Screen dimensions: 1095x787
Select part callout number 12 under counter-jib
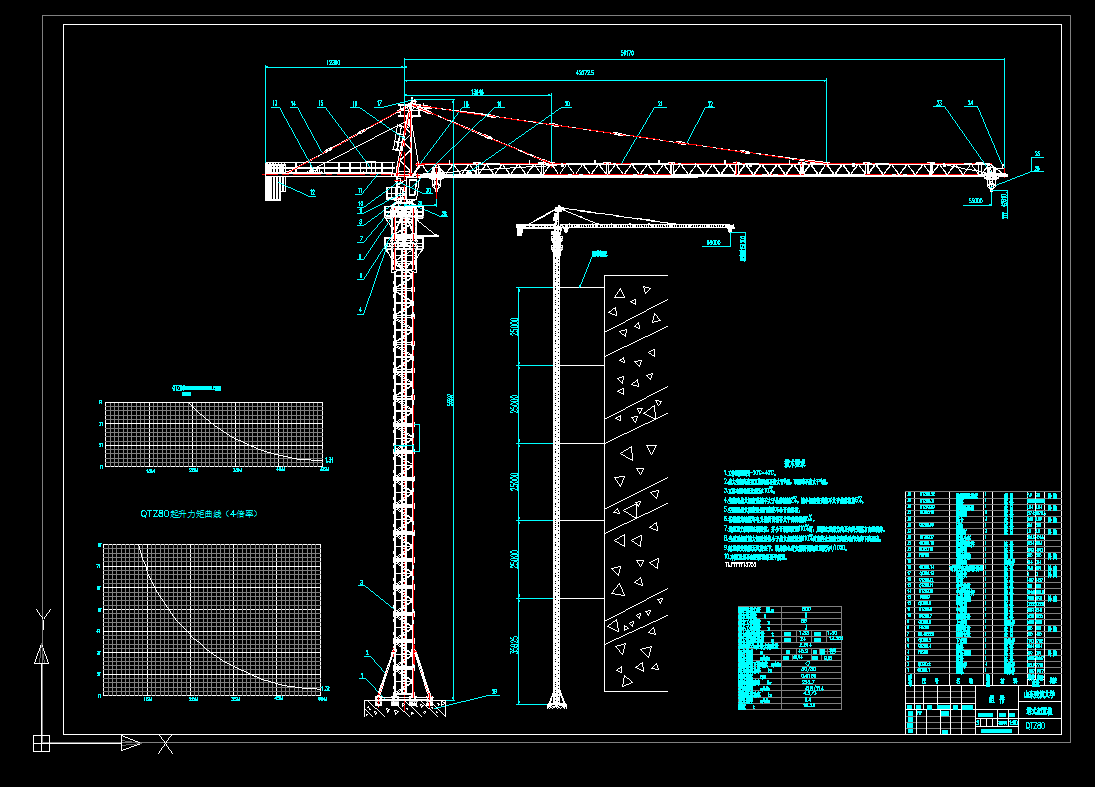pyautogui.click(x=312, y=192)
